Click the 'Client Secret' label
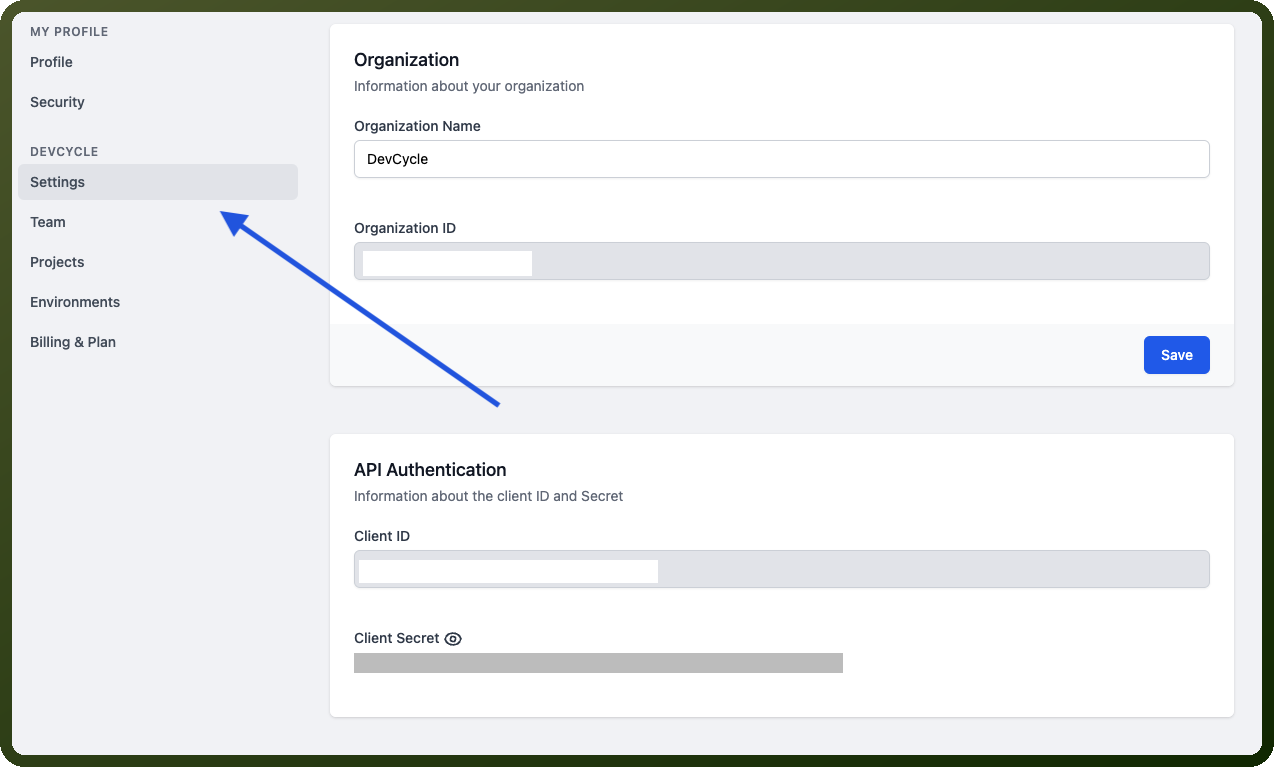This screenshot has width=1274, height=767. [397, 638]
